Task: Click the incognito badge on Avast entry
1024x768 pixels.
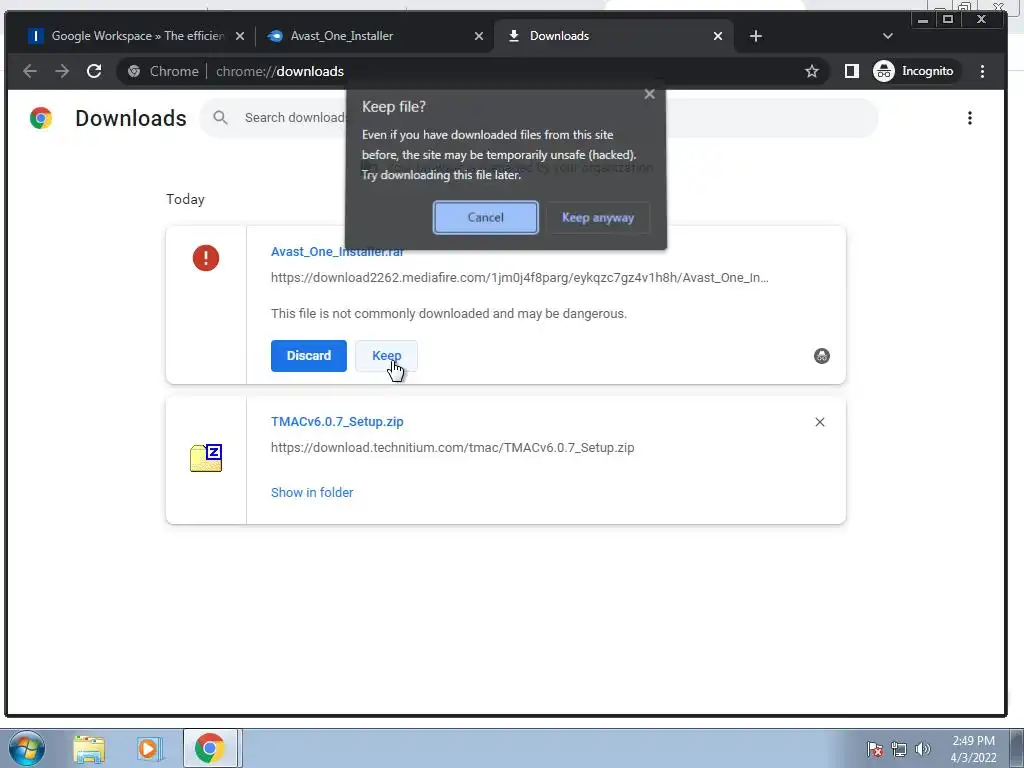Action: (822, 356)
